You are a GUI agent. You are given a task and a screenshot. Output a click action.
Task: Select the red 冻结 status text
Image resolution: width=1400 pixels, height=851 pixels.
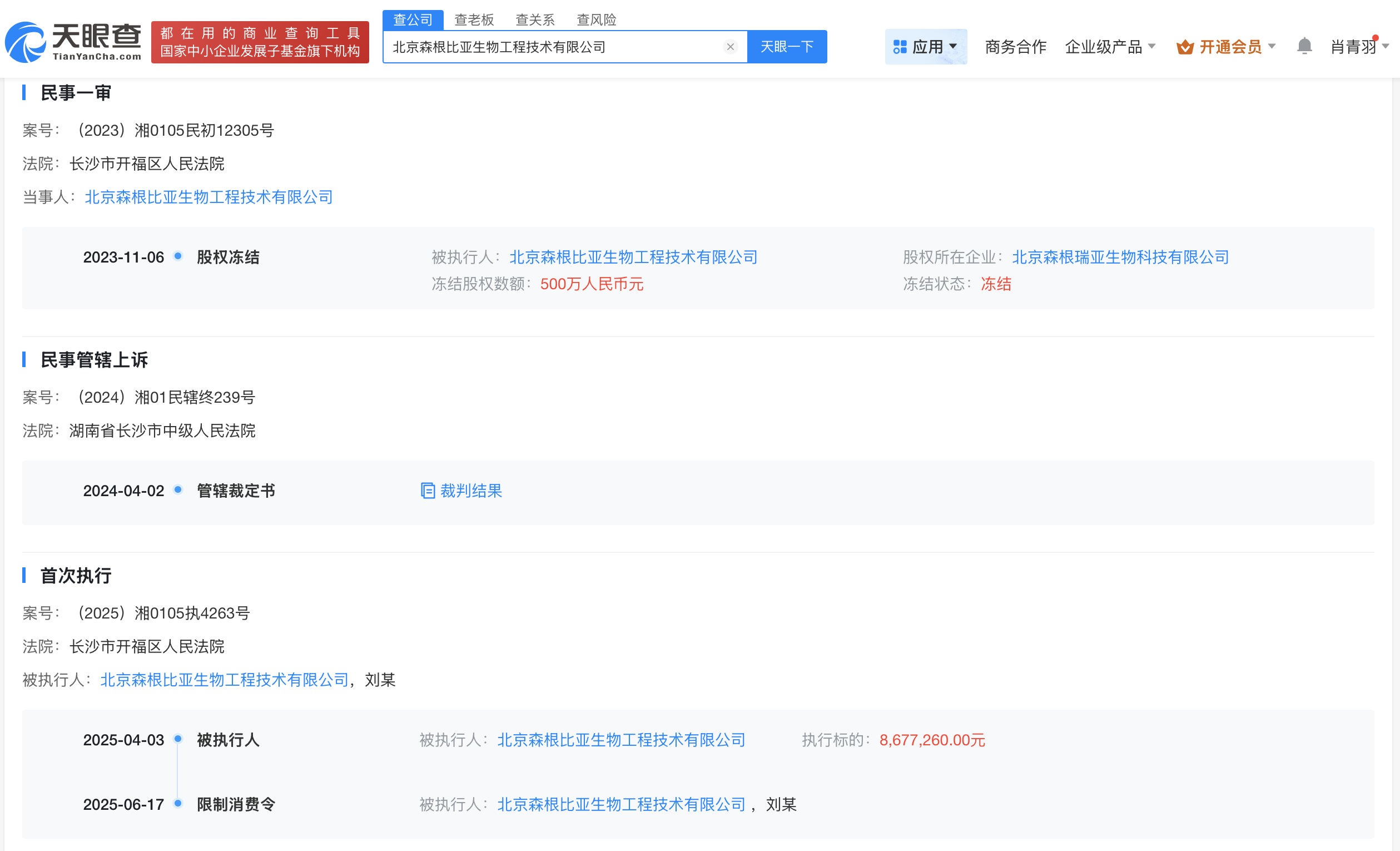(x=996, y=284)
